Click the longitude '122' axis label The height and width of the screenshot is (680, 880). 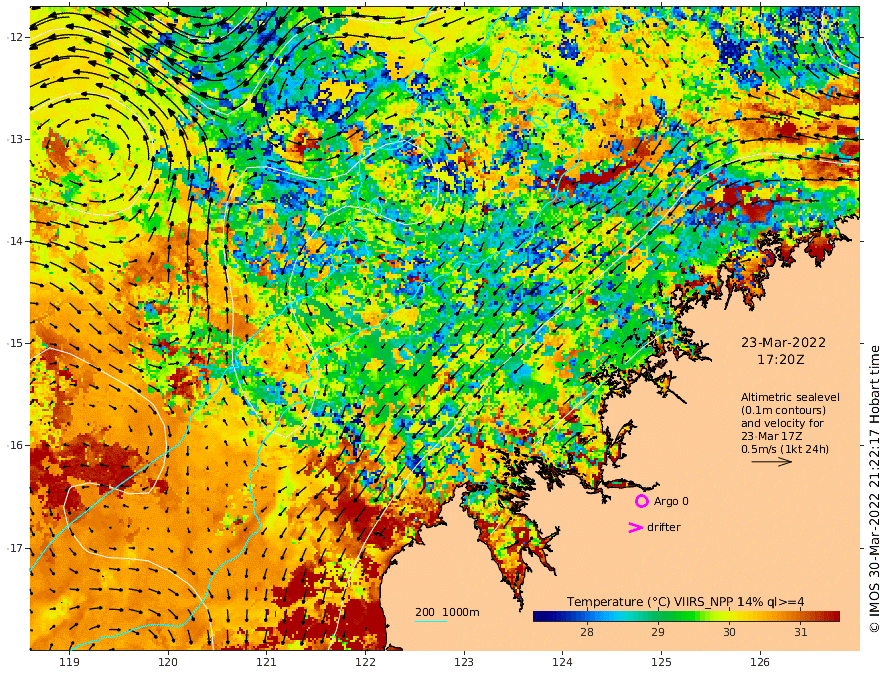[365, 663]
